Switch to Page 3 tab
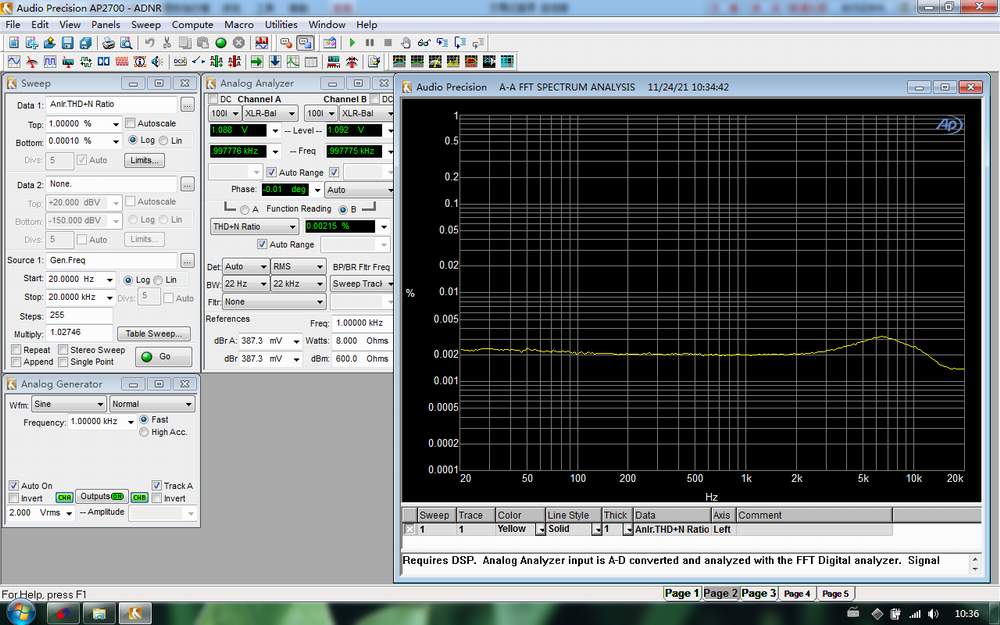Screen dimensions: 1000x625 [758, 593]
